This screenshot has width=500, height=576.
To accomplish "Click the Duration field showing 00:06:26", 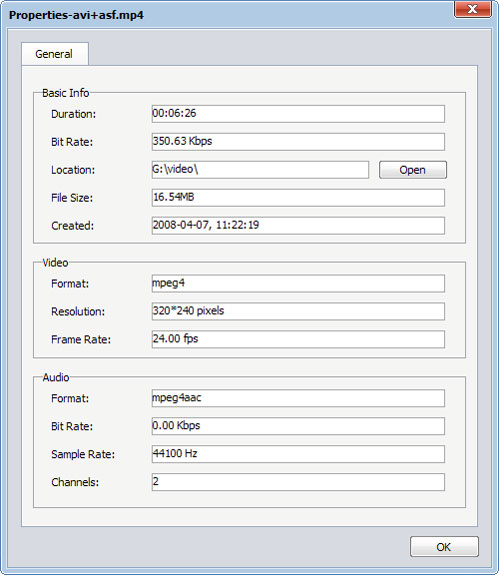I will [298, 114].
